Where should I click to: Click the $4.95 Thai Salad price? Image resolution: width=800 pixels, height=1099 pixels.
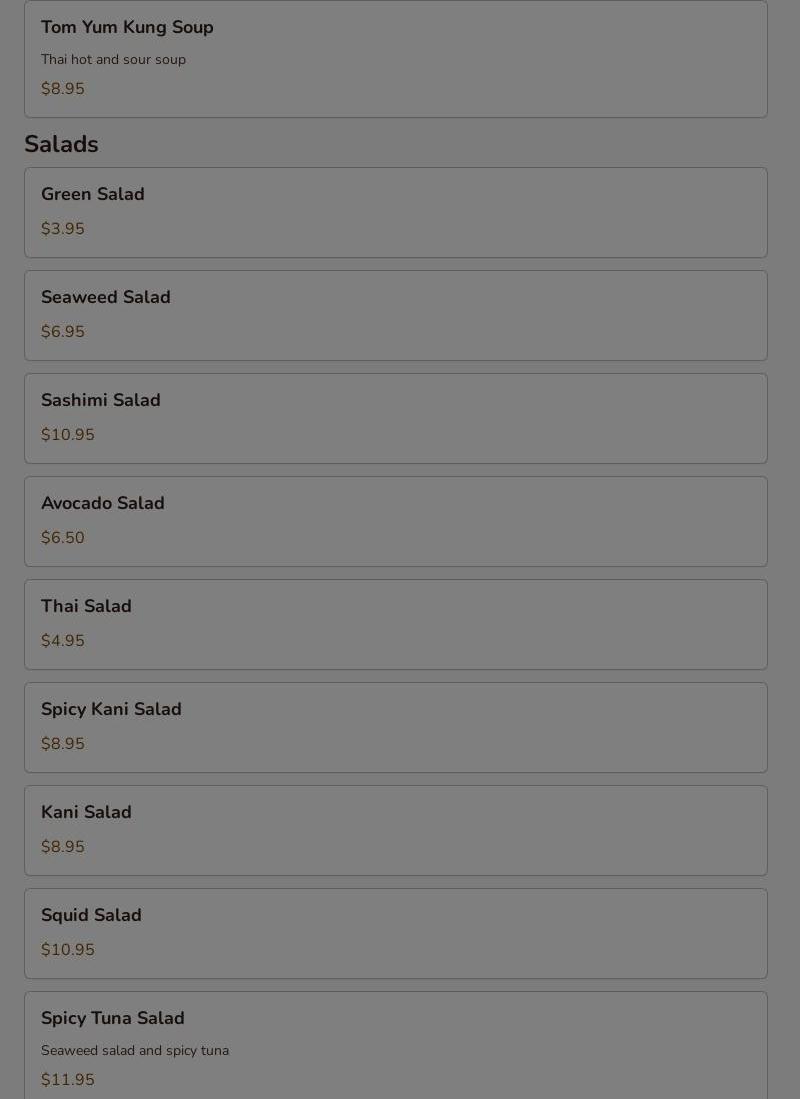62,641
